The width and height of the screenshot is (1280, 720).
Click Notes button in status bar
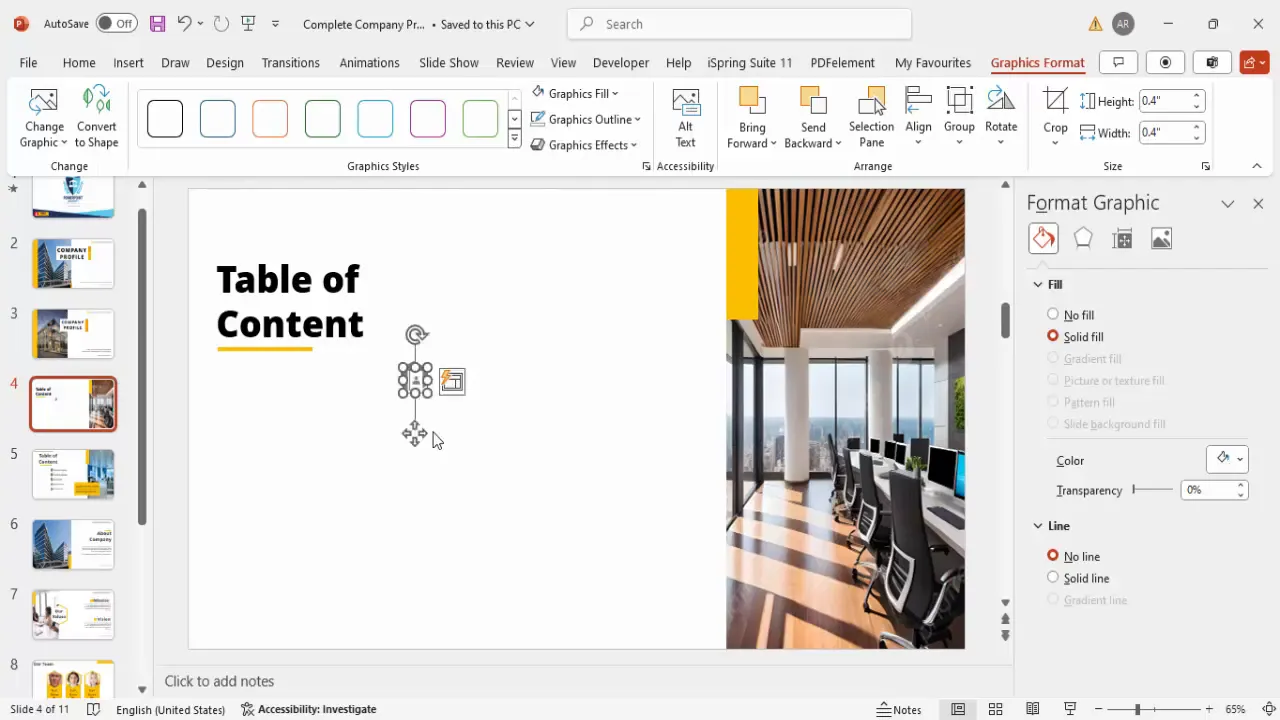click(x=899, y=709)
